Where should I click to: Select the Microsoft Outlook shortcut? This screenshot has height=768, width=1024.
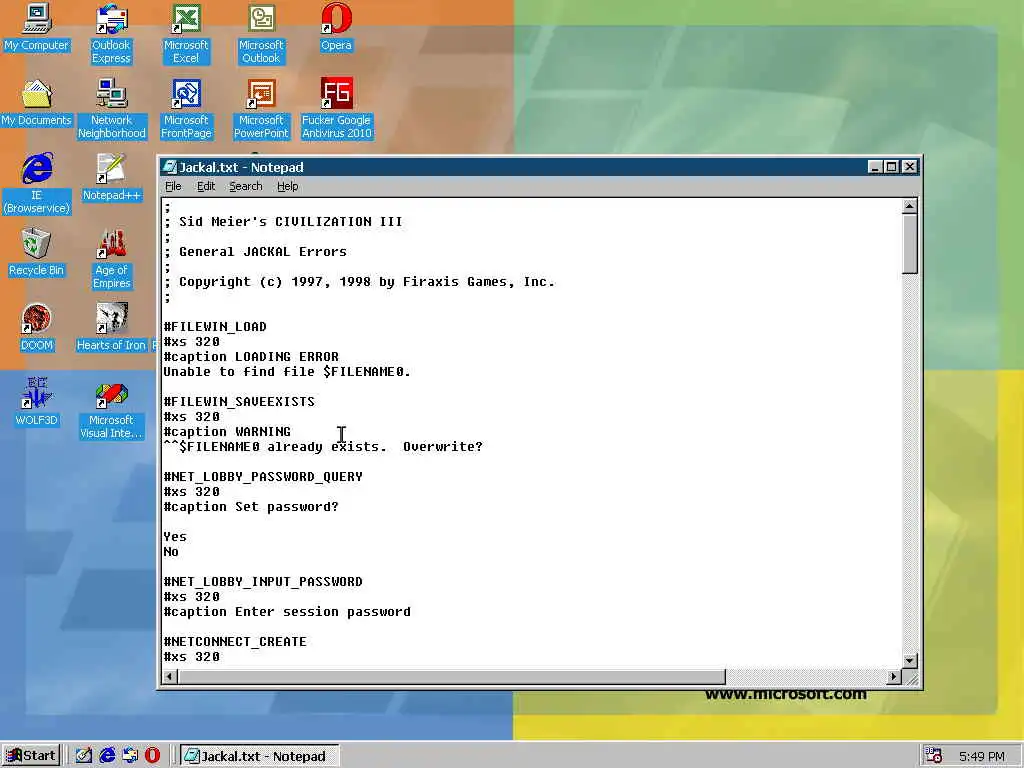261,34
